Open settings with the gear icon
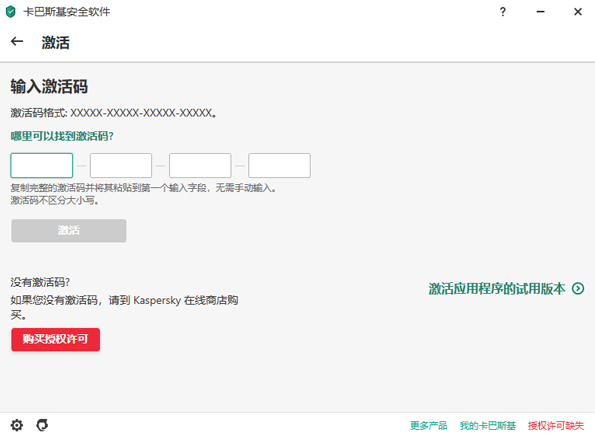Screen dimensions: 595x436 (17, 425)
